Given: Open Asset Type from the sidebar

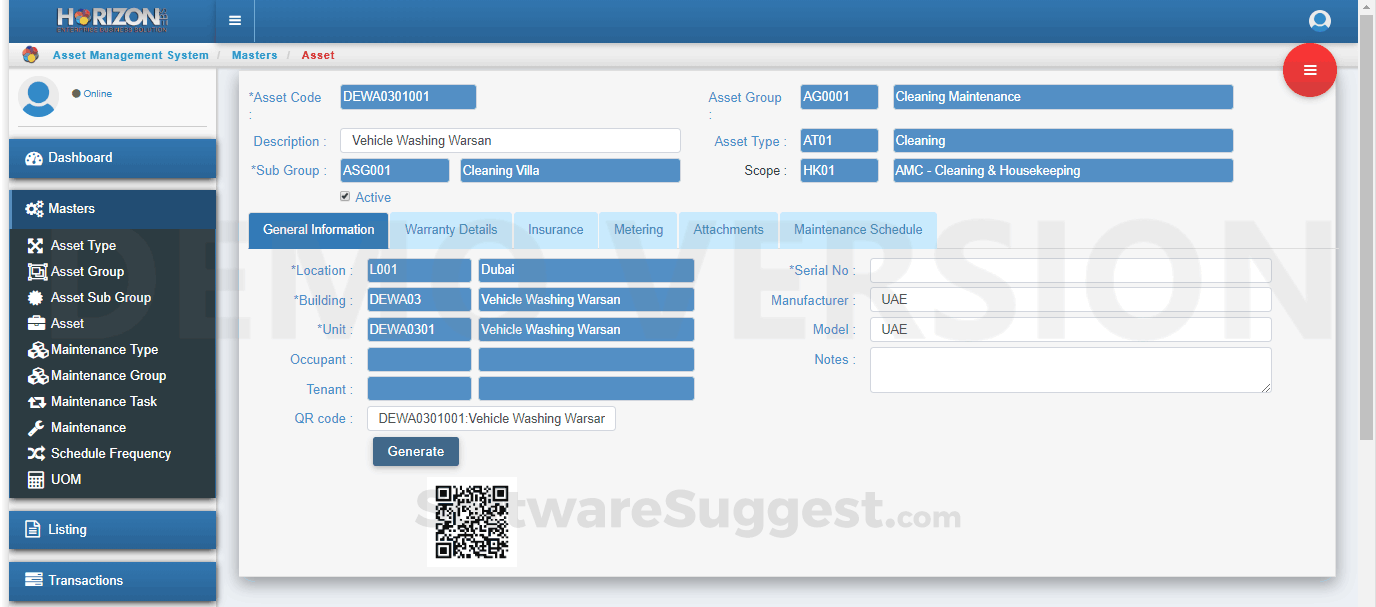Looking at the screenshot, I should (x=83, y=245).
